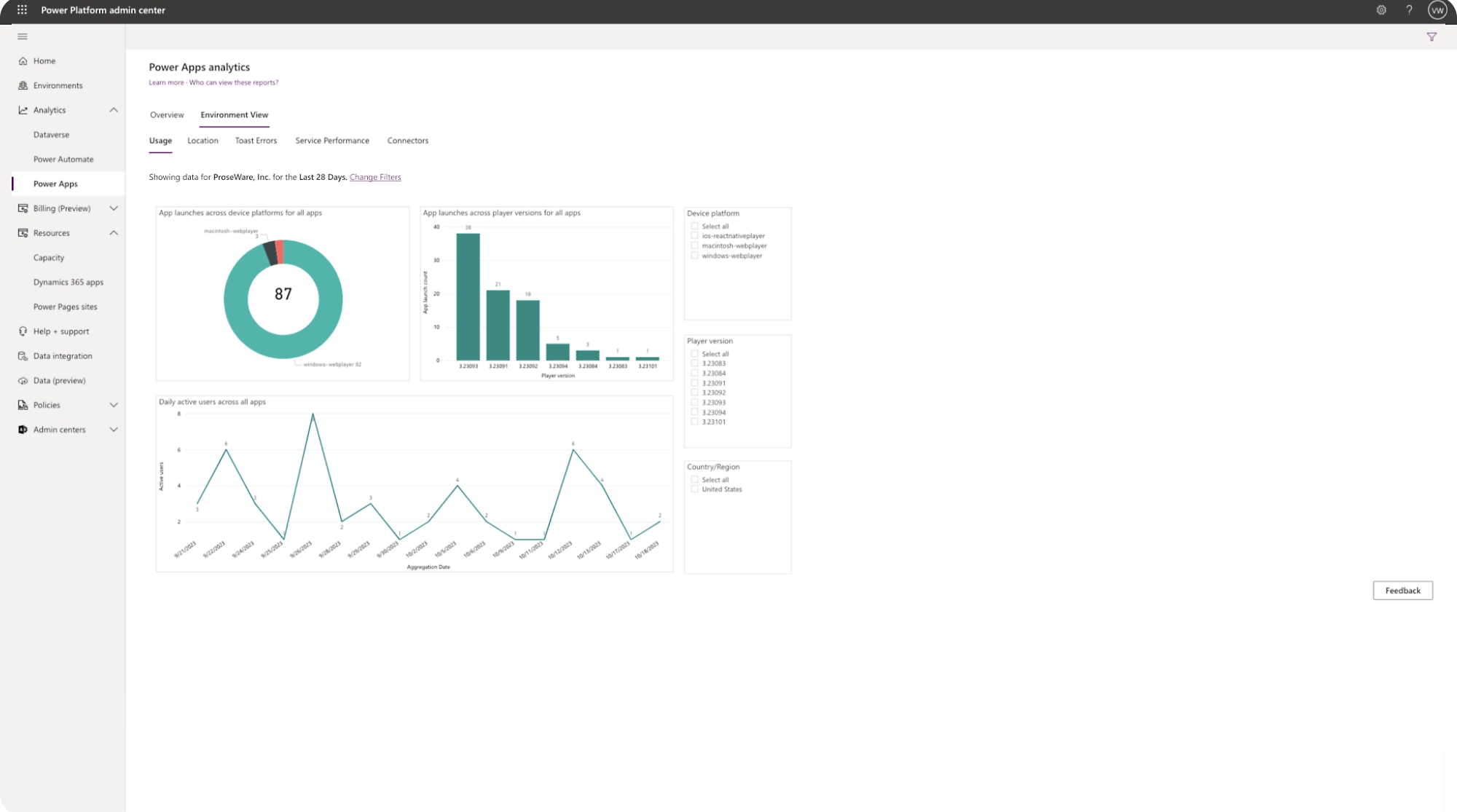Image resolution: width=1457 pixels, height=812 pixels.
Task: Toggle Select all under Device platform
Action: (694, 226)
